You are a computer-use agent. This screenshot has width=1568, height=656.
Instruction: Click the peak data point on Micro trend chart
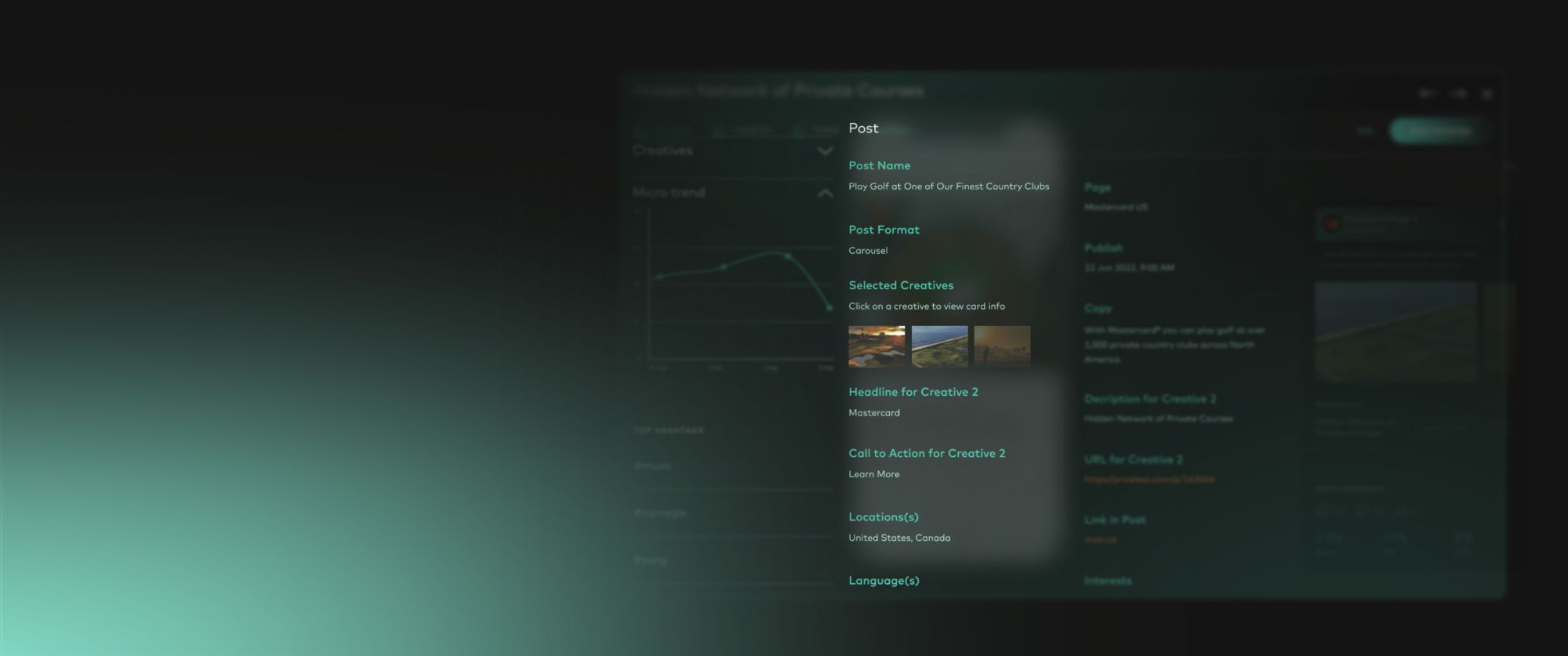pos(788,256)
